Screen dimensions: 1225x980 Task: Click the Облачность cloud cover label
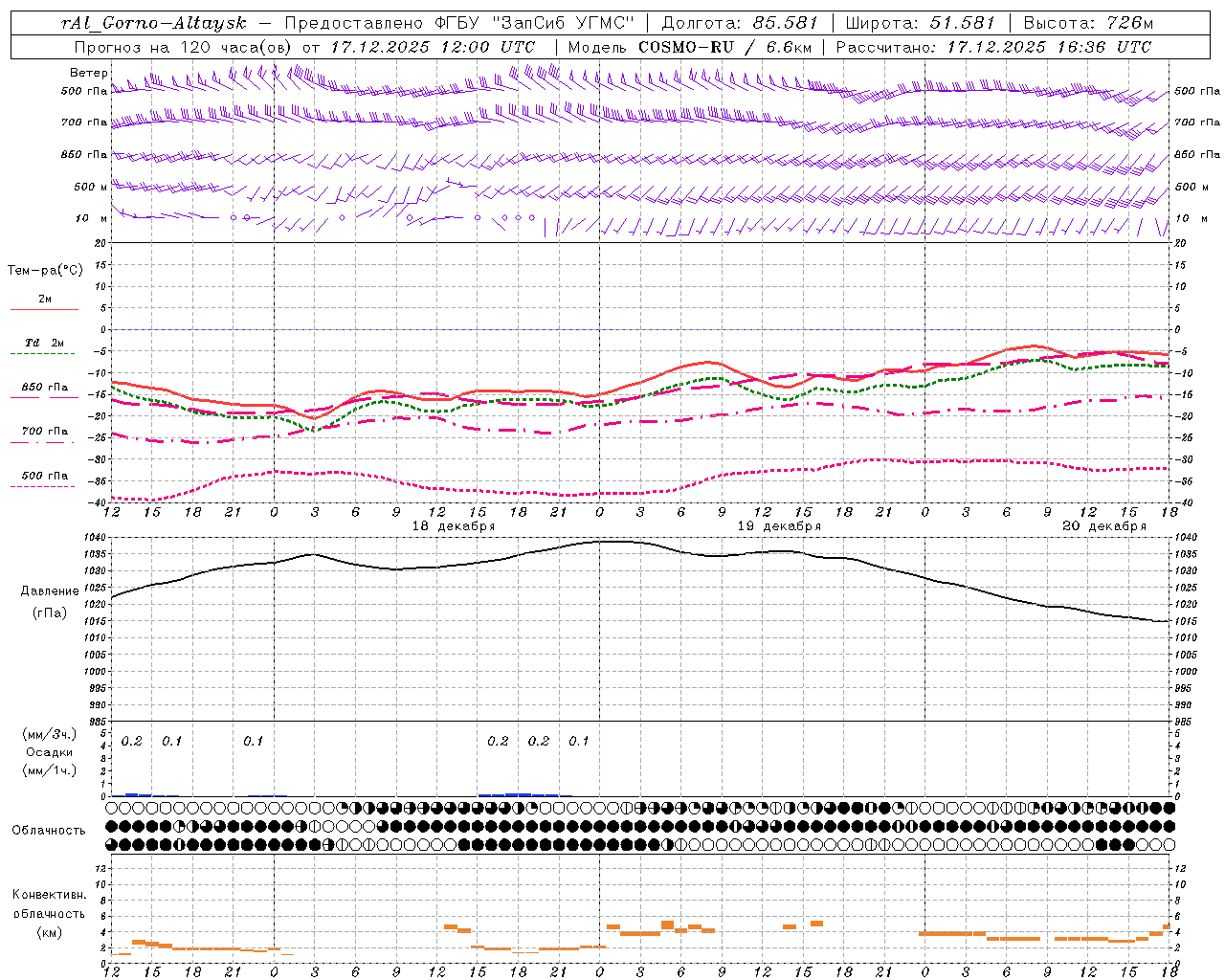tap(48, 830)
